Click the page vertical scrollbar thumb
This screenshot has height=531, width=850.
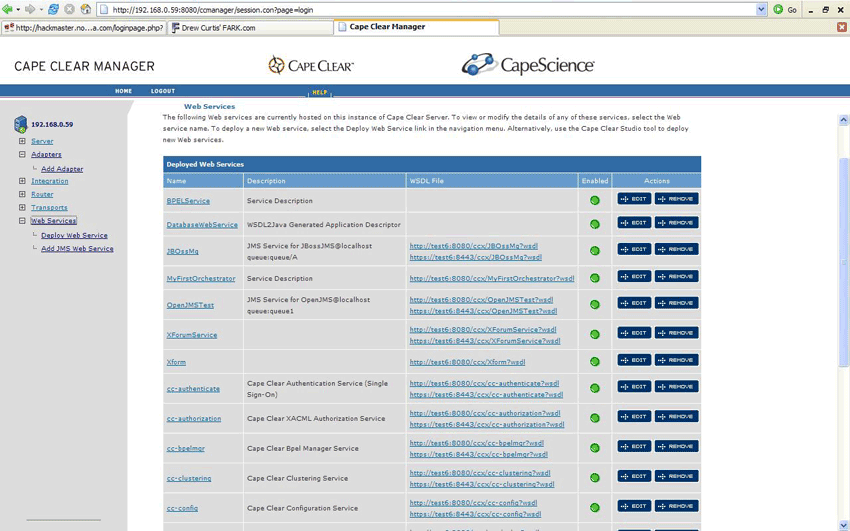(x=843, y=260)
